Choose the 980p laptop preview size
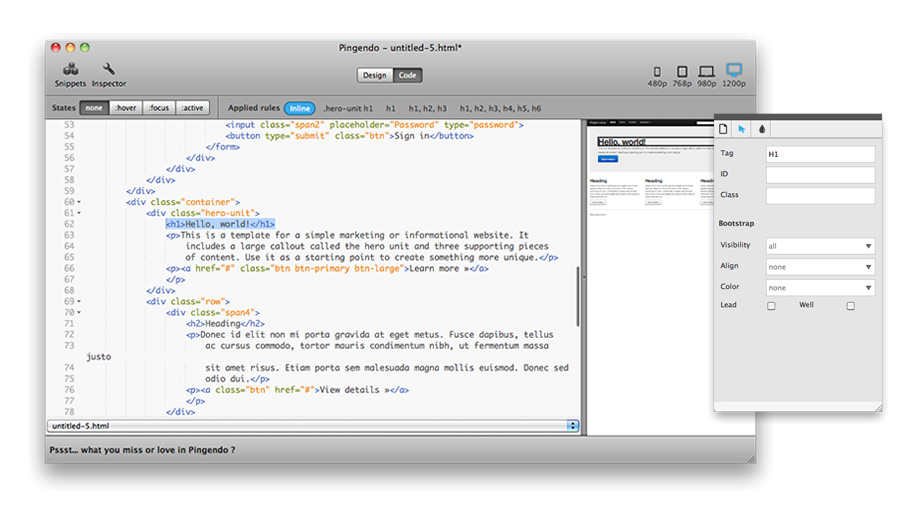Image resolution: width=923 pixels, height=518 pixels. coord(707,75)
